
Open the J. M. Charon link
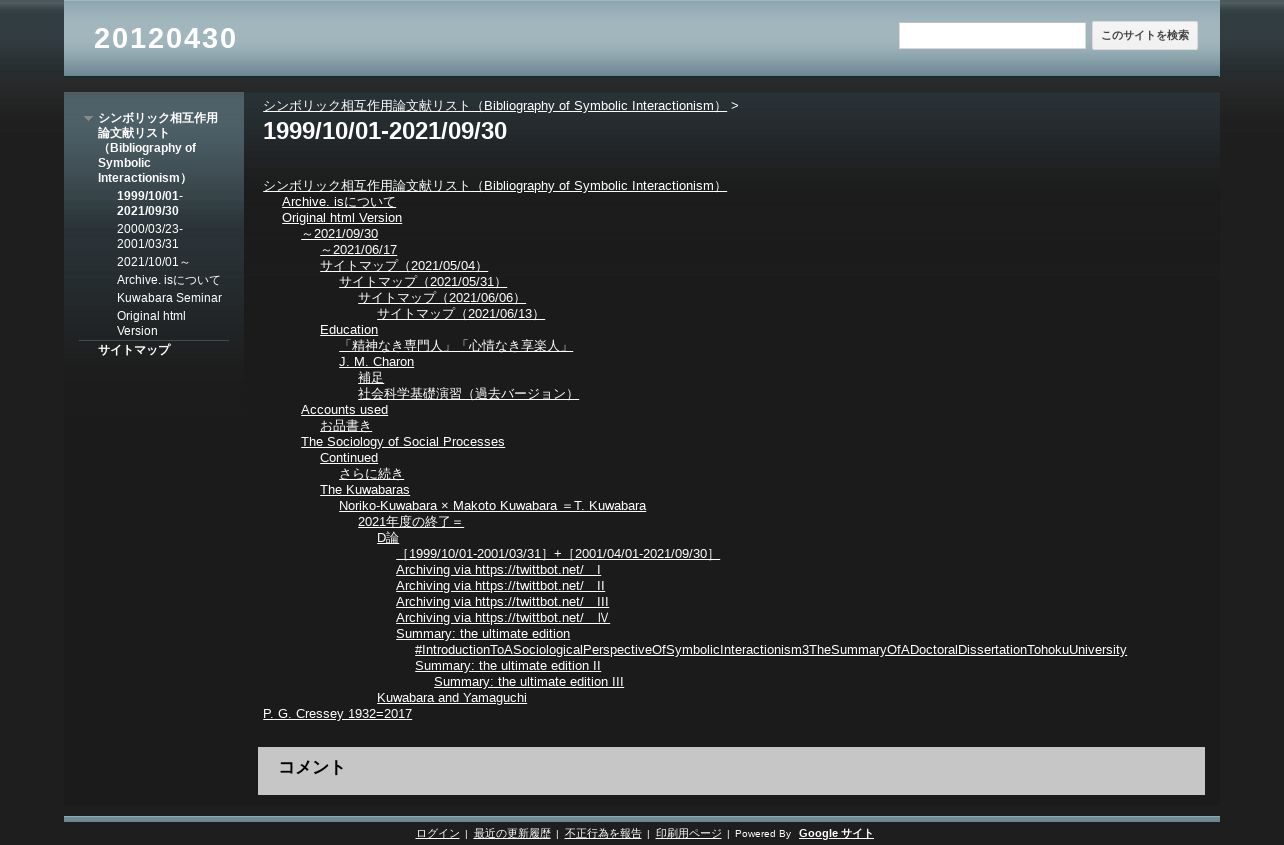376,361
